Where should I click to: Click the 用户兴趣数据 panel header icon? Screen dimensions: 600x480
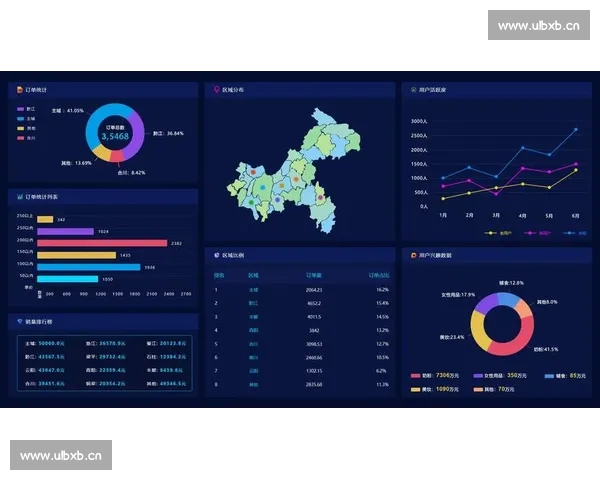[413, 255]
